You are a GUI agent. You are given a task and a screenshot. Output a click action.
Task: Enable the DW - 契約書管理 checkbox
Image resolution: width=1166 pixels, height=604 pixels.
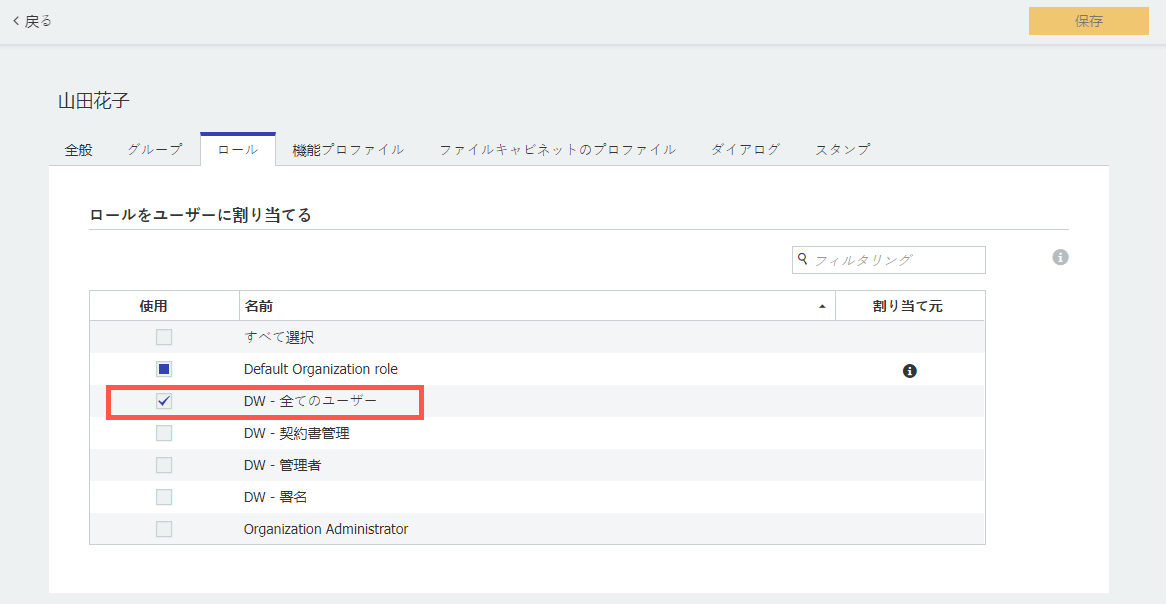point(164,433)
